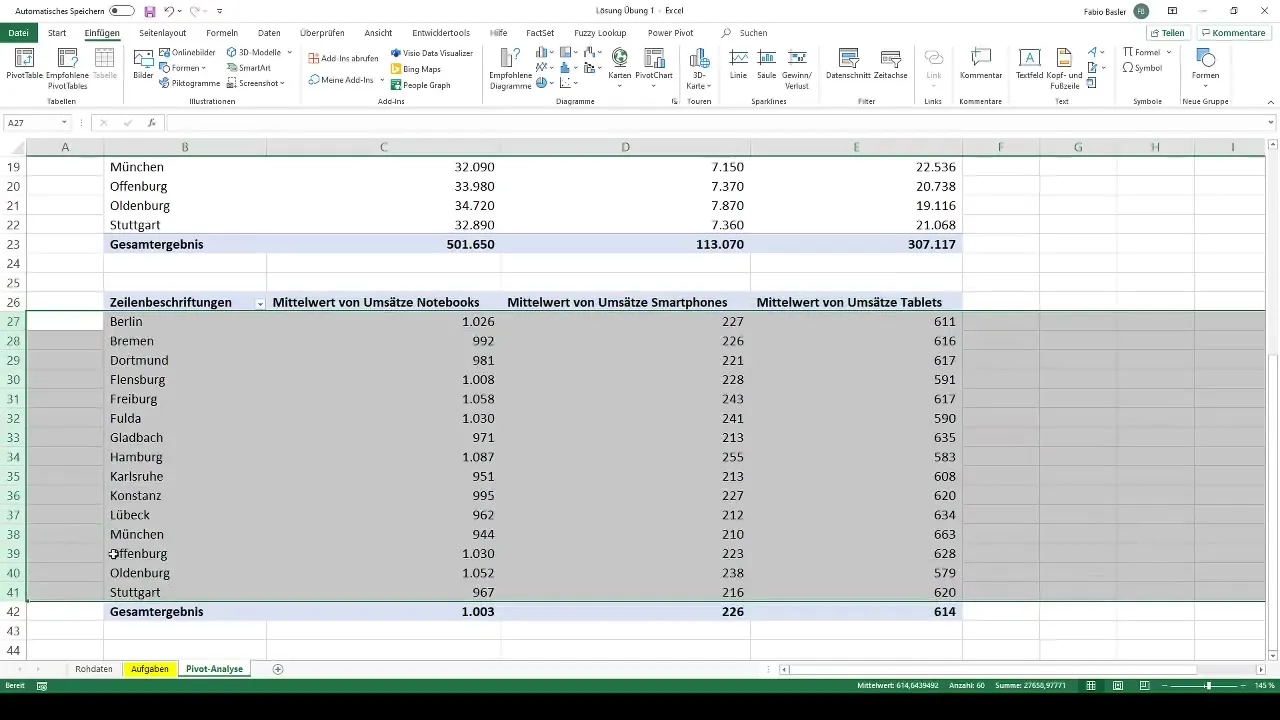Click the Teilen button

pos(1167,33)
